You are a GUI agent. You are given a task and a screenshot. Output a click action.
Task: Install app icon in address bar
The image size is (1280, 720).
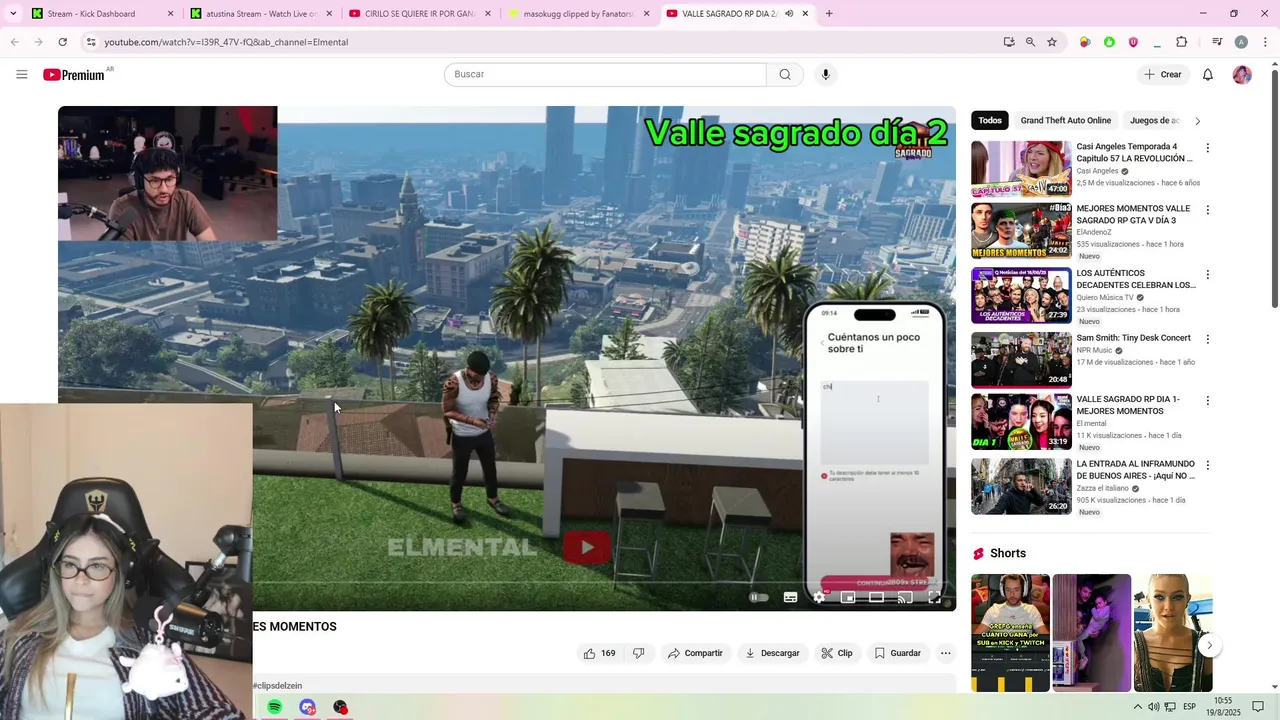pyautogui.click(x=1009, y=42)
